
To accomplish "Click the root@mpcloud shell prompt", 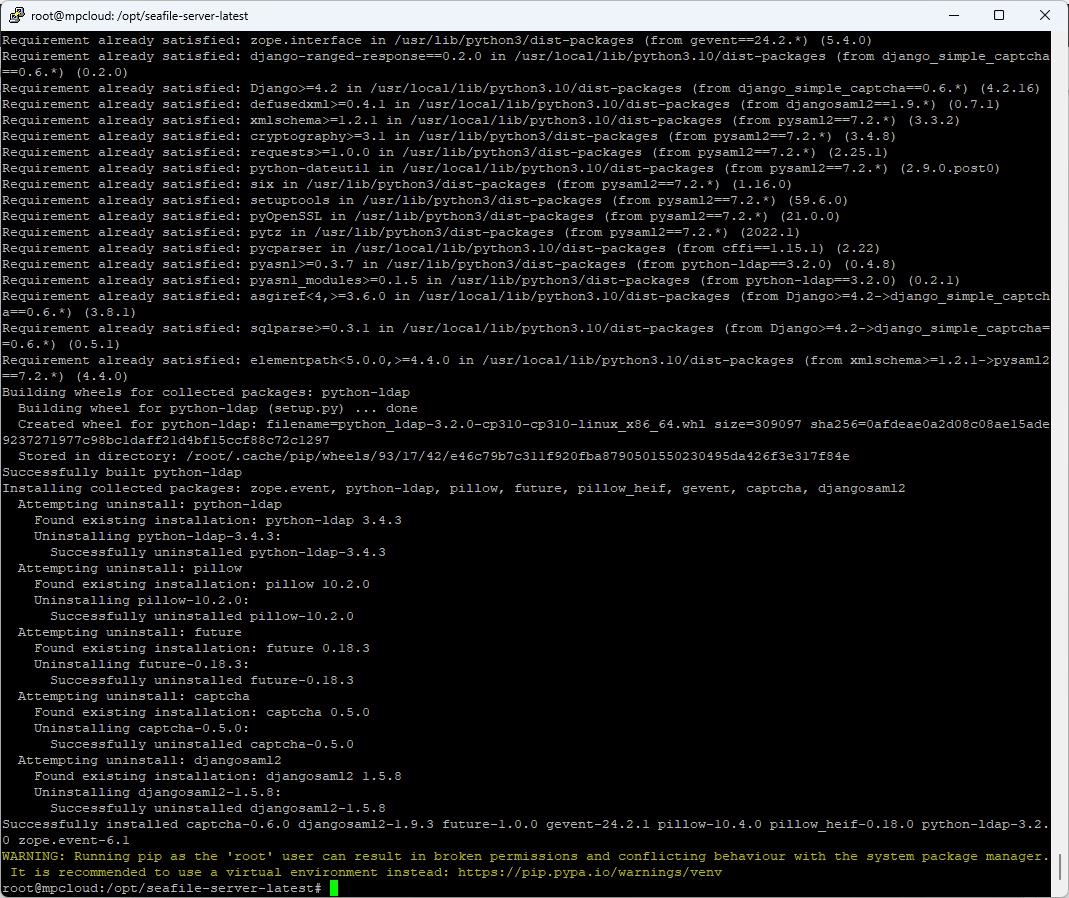I will click(x=160, y=888).
